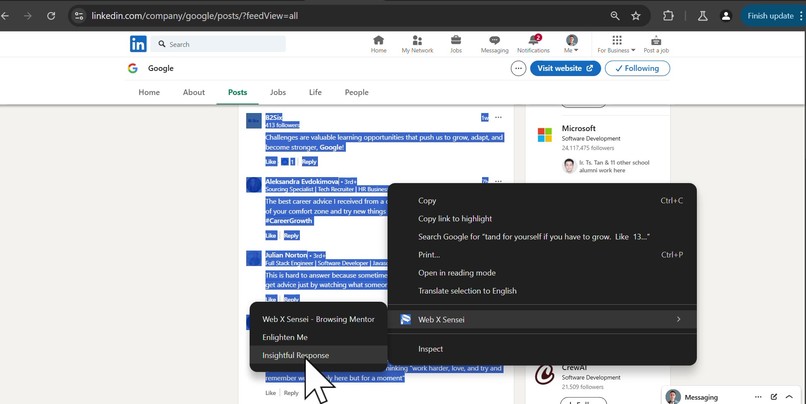806x404 pixels.
Task: Open the Me profile menu
Action: 572,44
